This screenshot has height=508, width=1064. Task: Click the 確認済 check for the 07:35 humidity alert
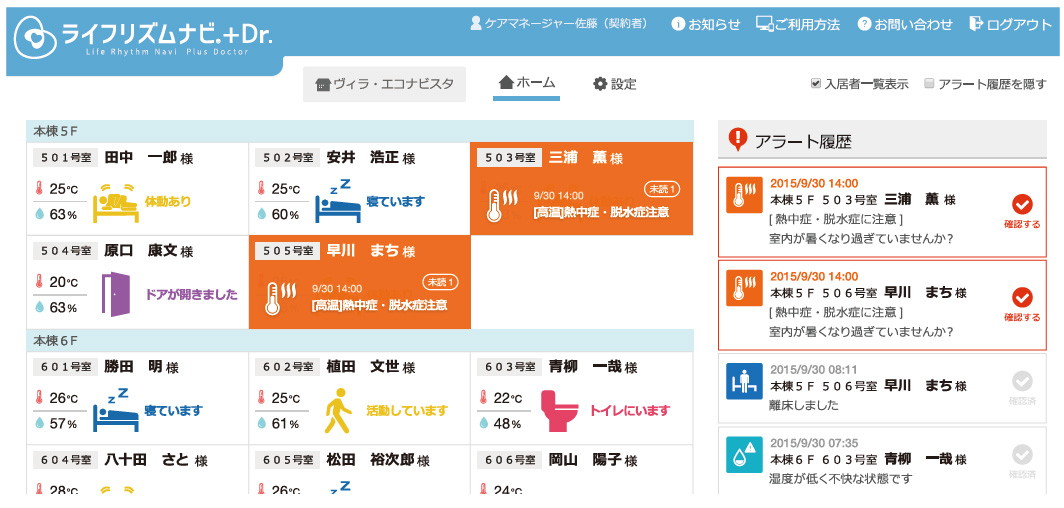coord(1022,462)
